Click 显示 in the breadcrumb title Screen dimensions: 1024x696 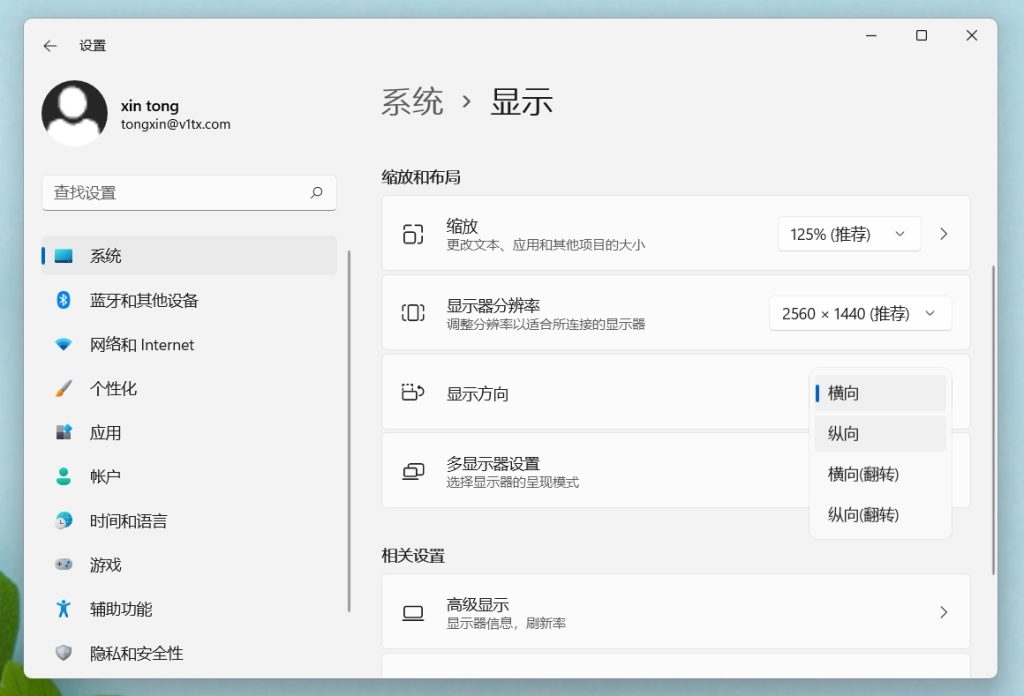521,102
